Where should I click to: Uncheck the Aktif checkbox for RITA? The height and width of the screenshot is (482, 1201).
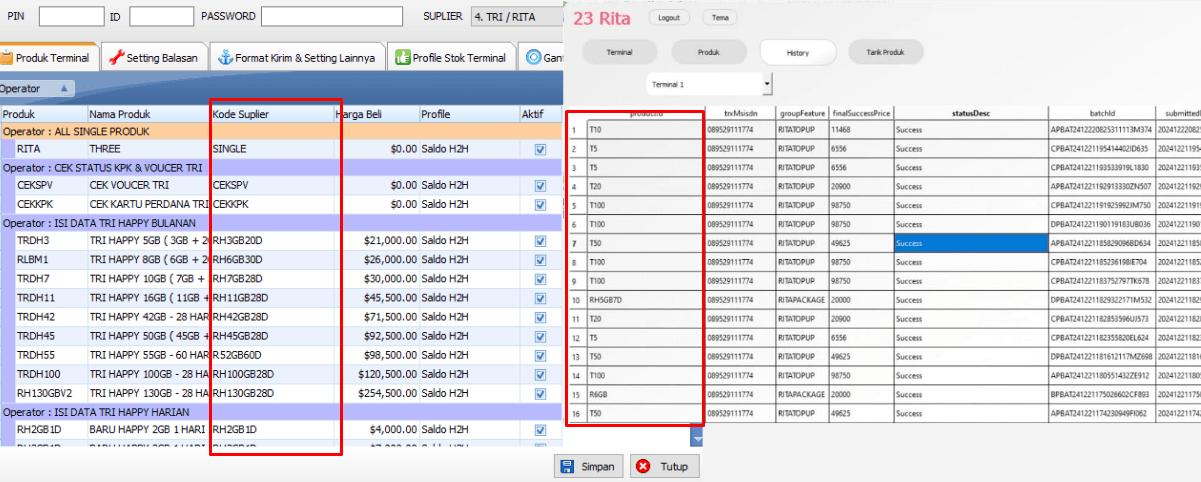tap(540, 149)
